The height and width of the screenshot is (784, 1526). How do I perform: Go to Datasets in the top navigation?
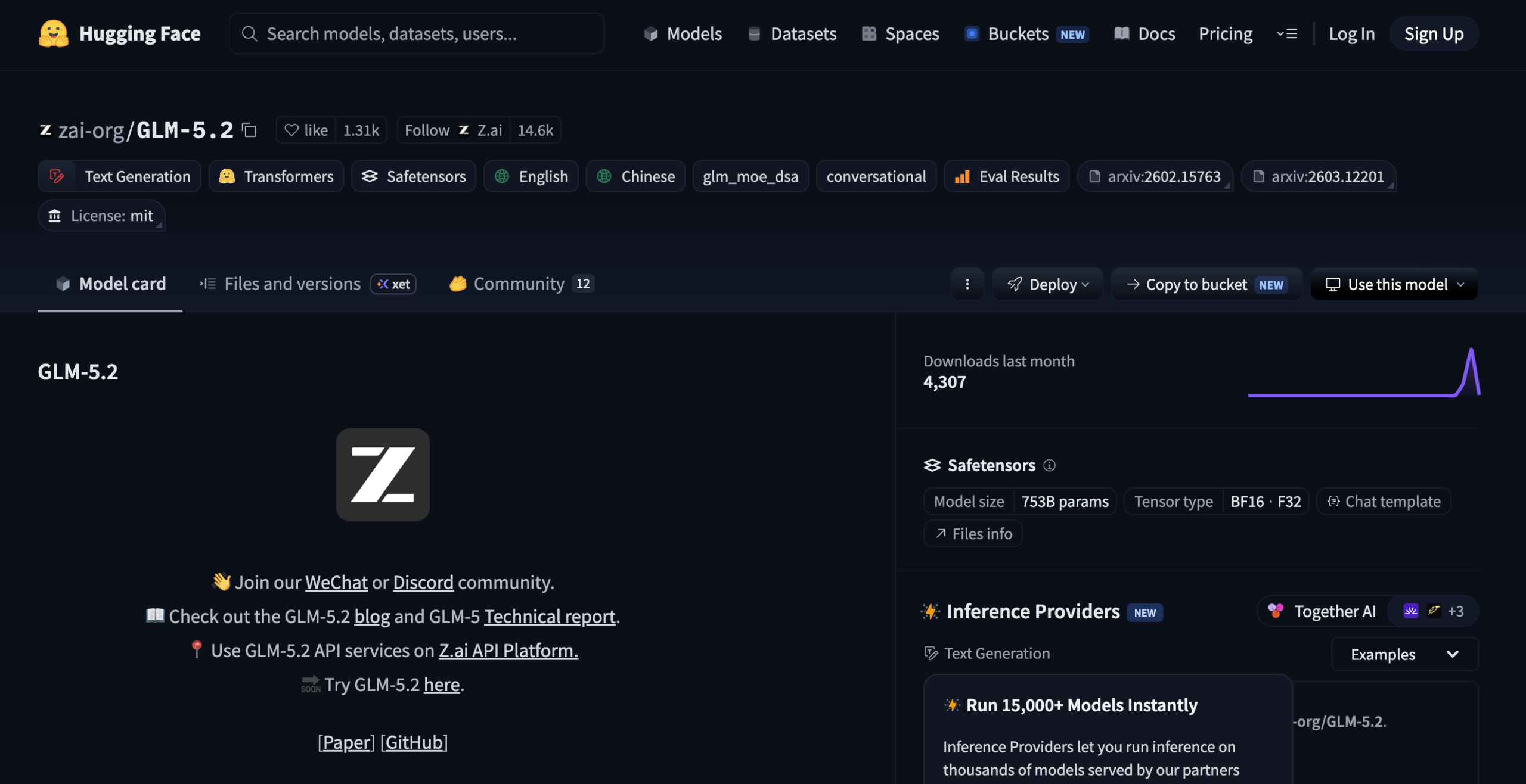(792, 33)
